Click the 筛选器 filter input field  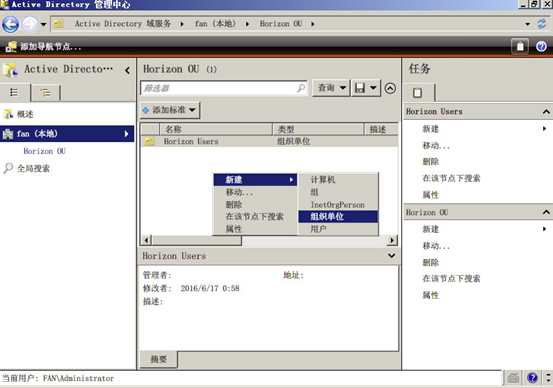coord(219,88)
